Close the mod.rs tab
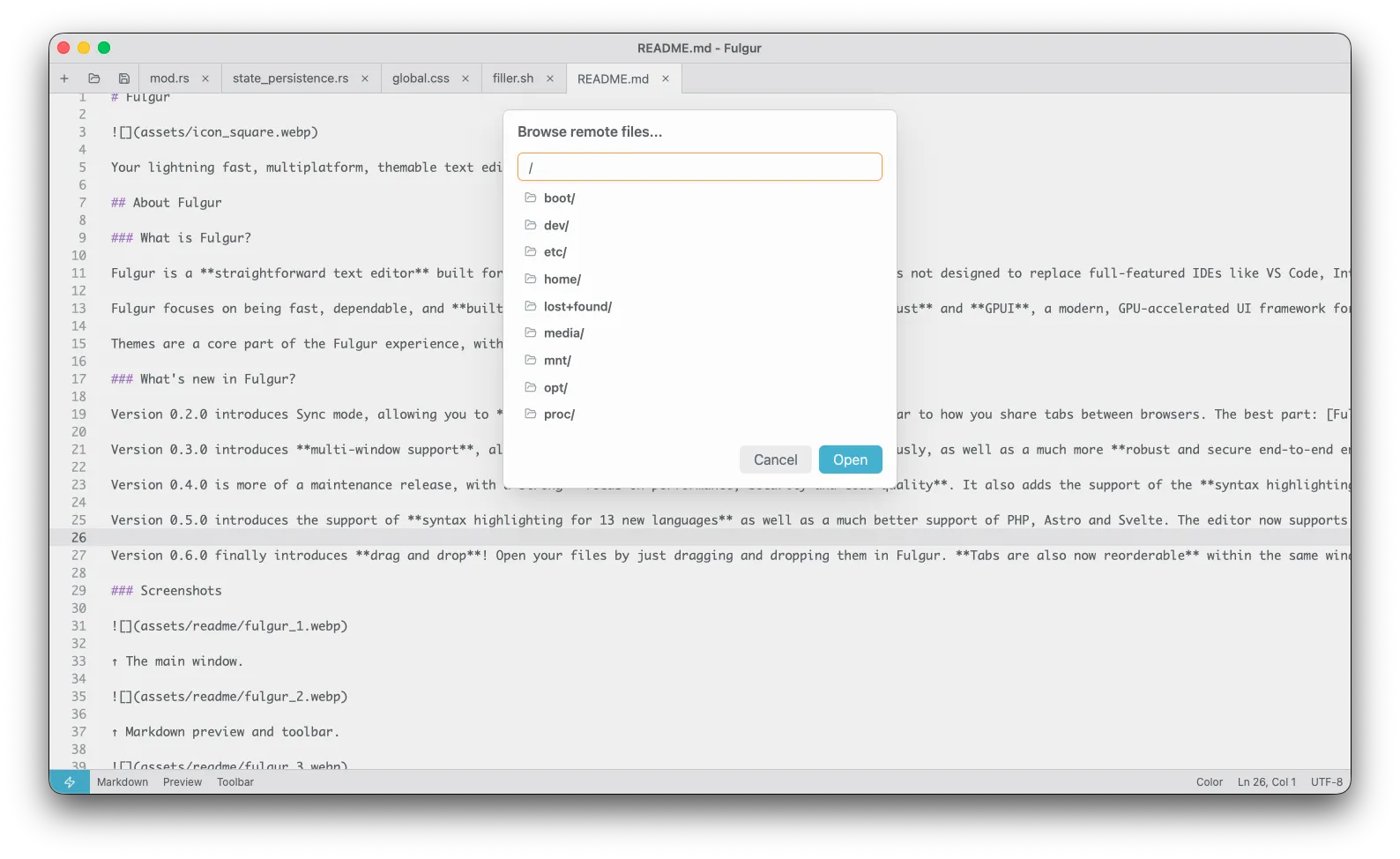Screen dimensions: 1400x859 (205, 78)
